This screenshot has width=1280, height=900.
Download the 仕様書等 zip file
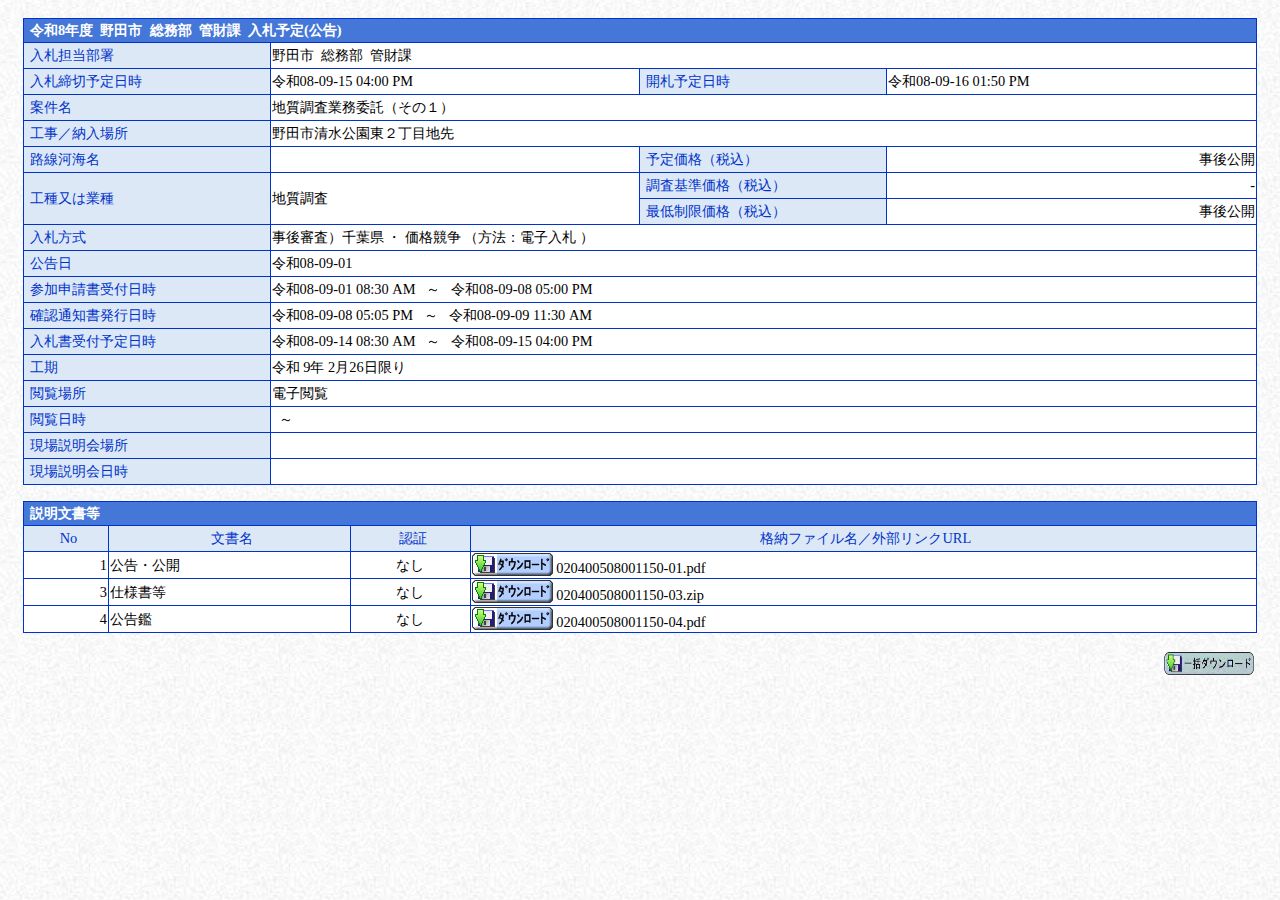512,591
